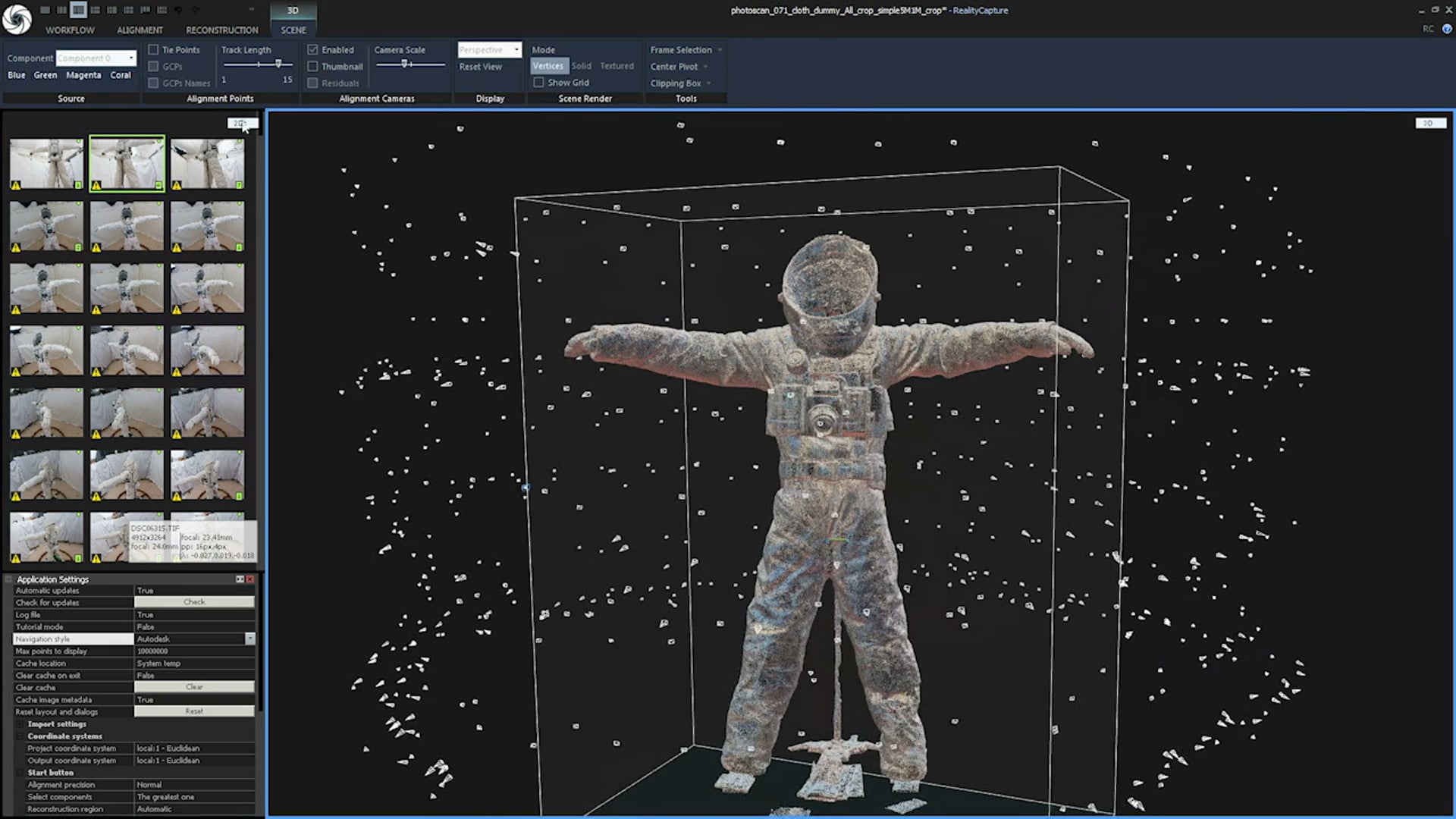The width and height of the screenshot is (1456, 819).
Task: Click the Check for updates button
Action: [194, 602]
